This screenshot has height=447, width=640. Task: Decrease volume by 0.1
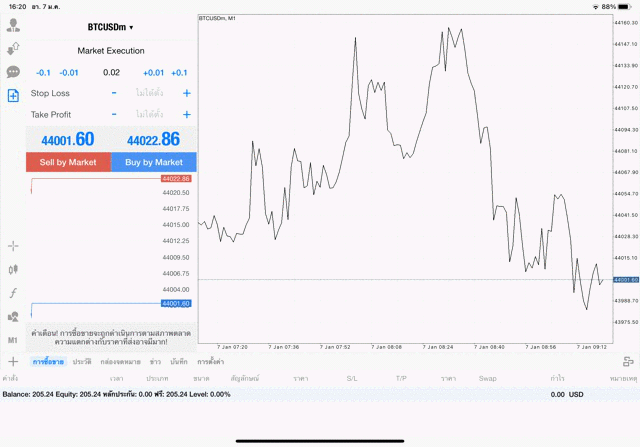43,73
